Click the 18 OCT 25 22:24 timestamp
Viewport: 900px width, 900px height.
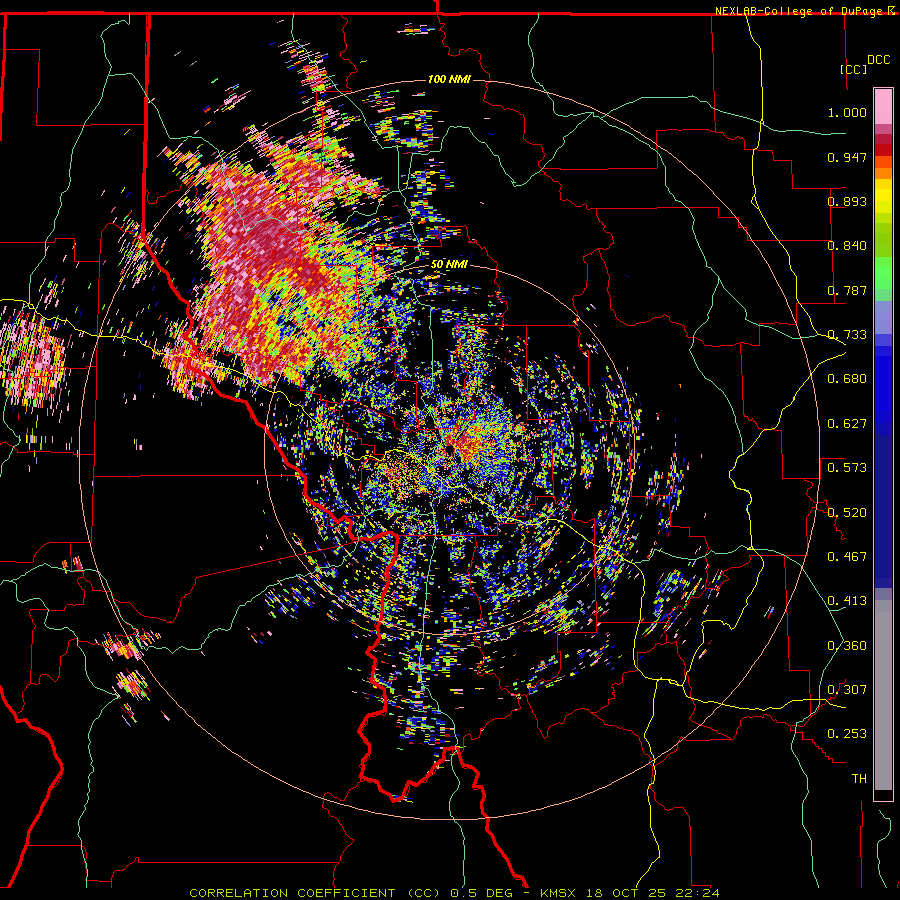point(653,893)
